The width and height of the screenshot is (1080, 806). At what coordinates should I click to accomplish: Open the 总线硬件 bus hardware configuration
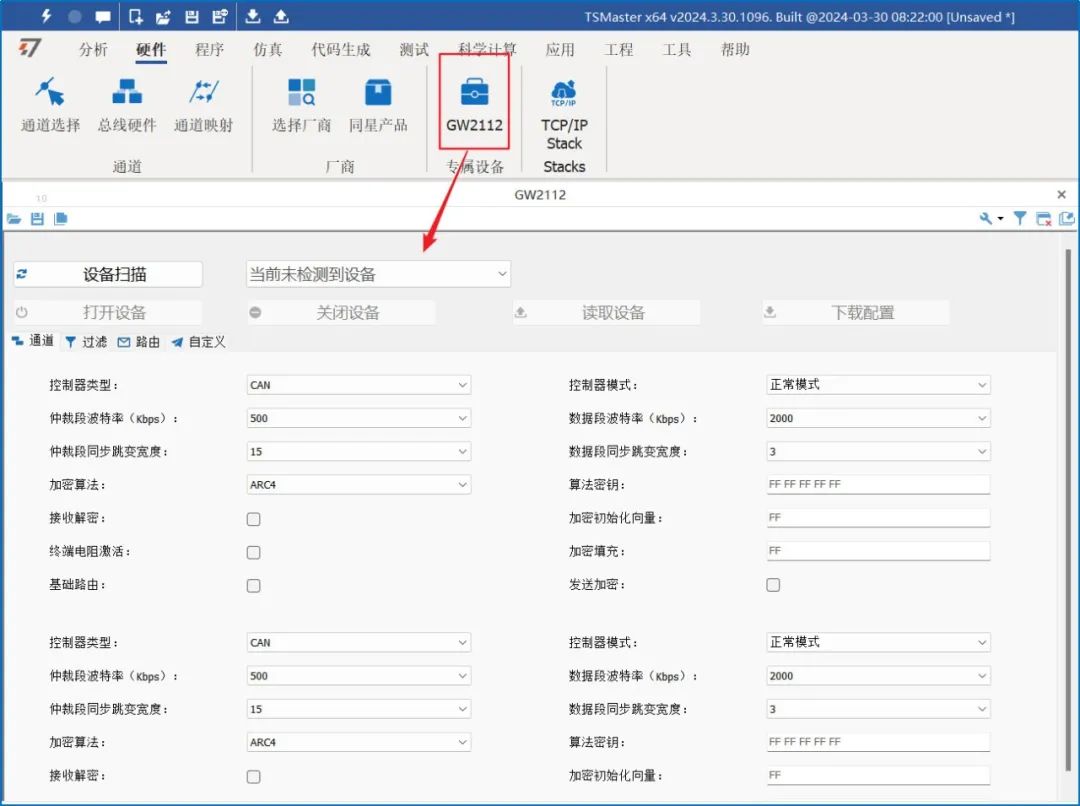[126, 105]
